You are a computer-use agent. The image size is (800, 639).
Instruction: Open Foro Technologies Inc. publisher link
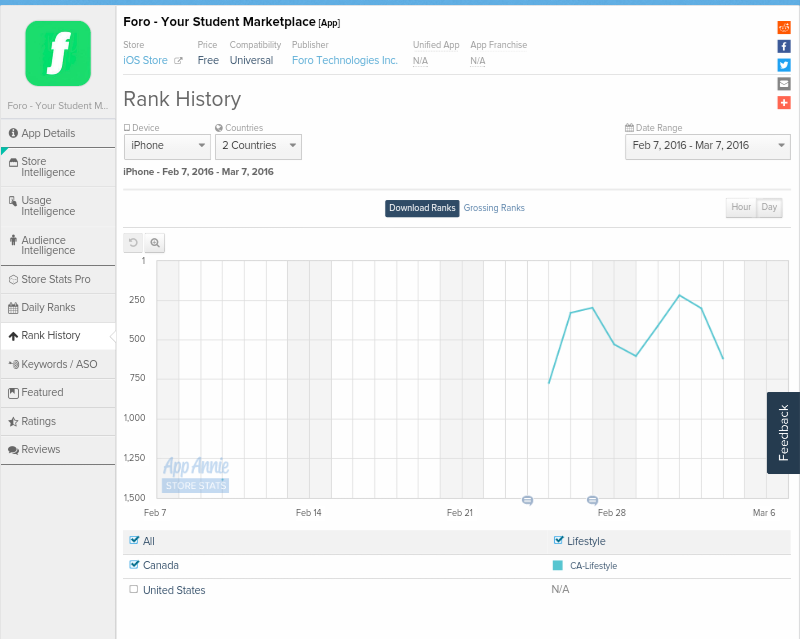point(344,60)
